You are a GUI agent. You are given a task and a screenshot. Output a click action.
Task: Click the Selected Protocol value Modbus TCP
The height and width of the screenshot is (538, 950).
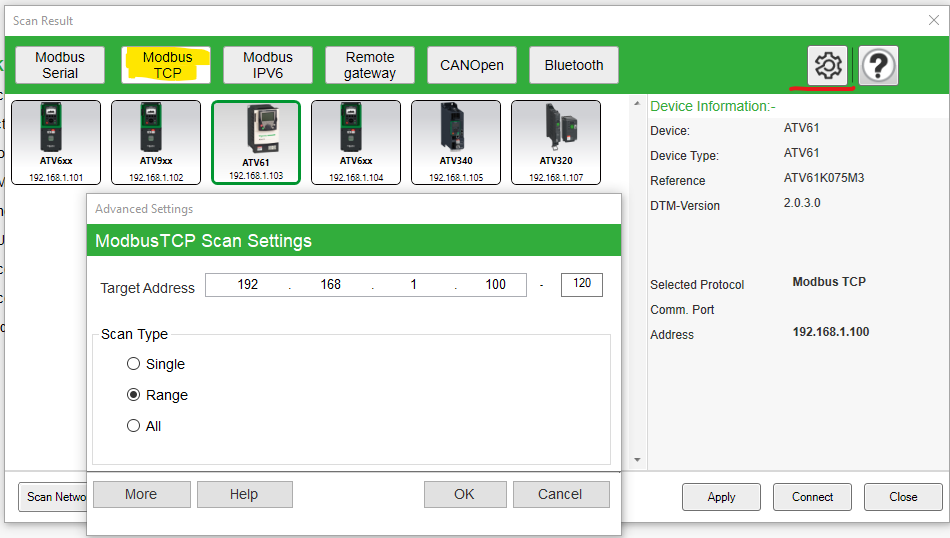[x=829, y=282]
